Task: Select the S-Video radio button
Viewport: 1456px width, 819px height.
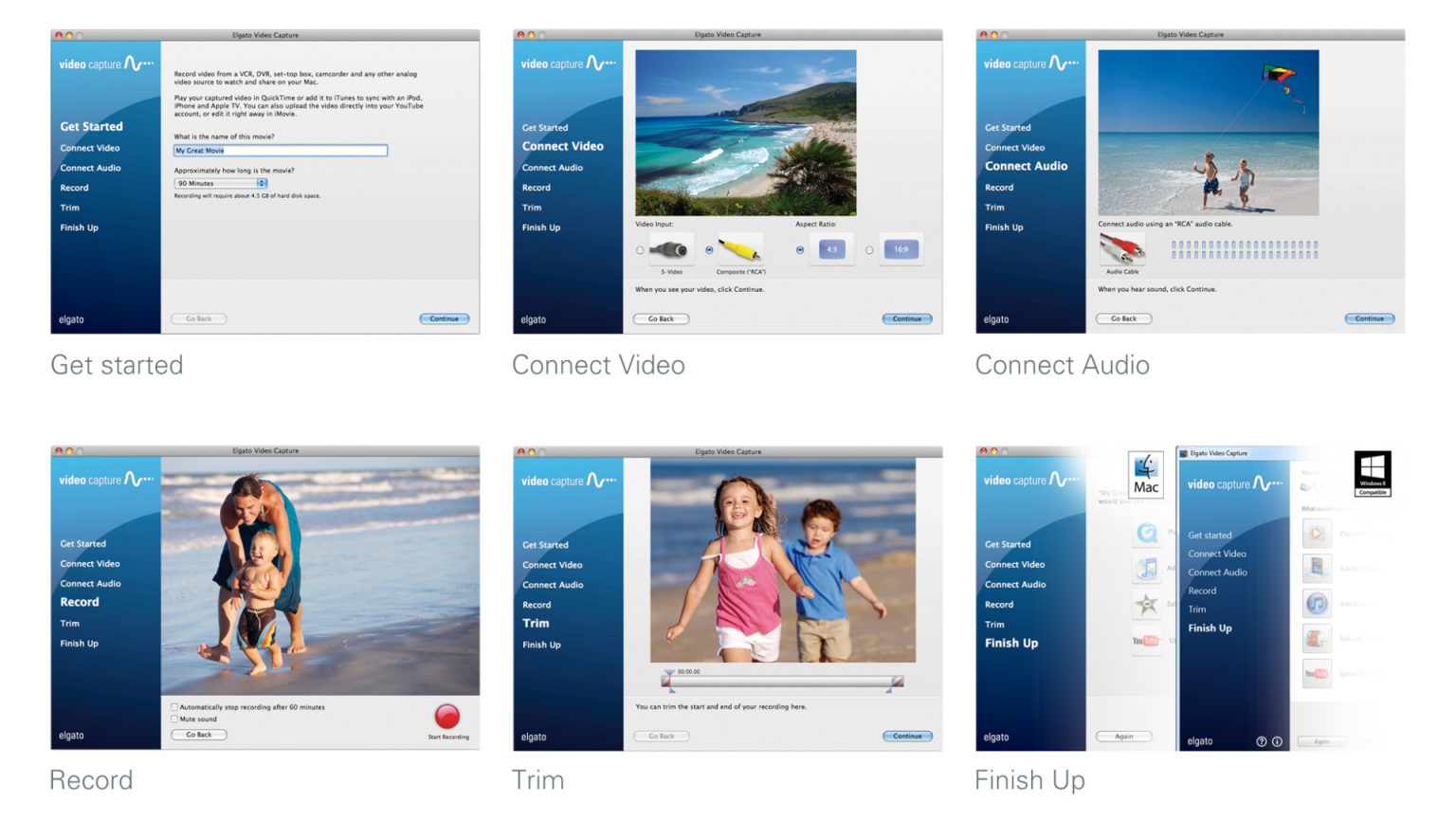Action: 640,250
